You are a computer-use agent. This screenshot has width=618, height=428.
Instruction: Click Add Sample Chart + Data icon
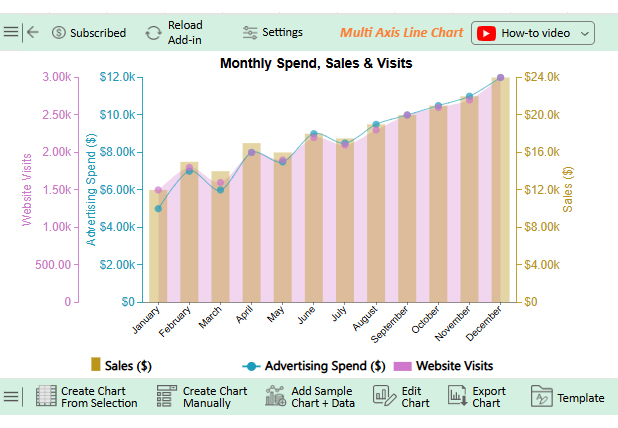[276, 396]
